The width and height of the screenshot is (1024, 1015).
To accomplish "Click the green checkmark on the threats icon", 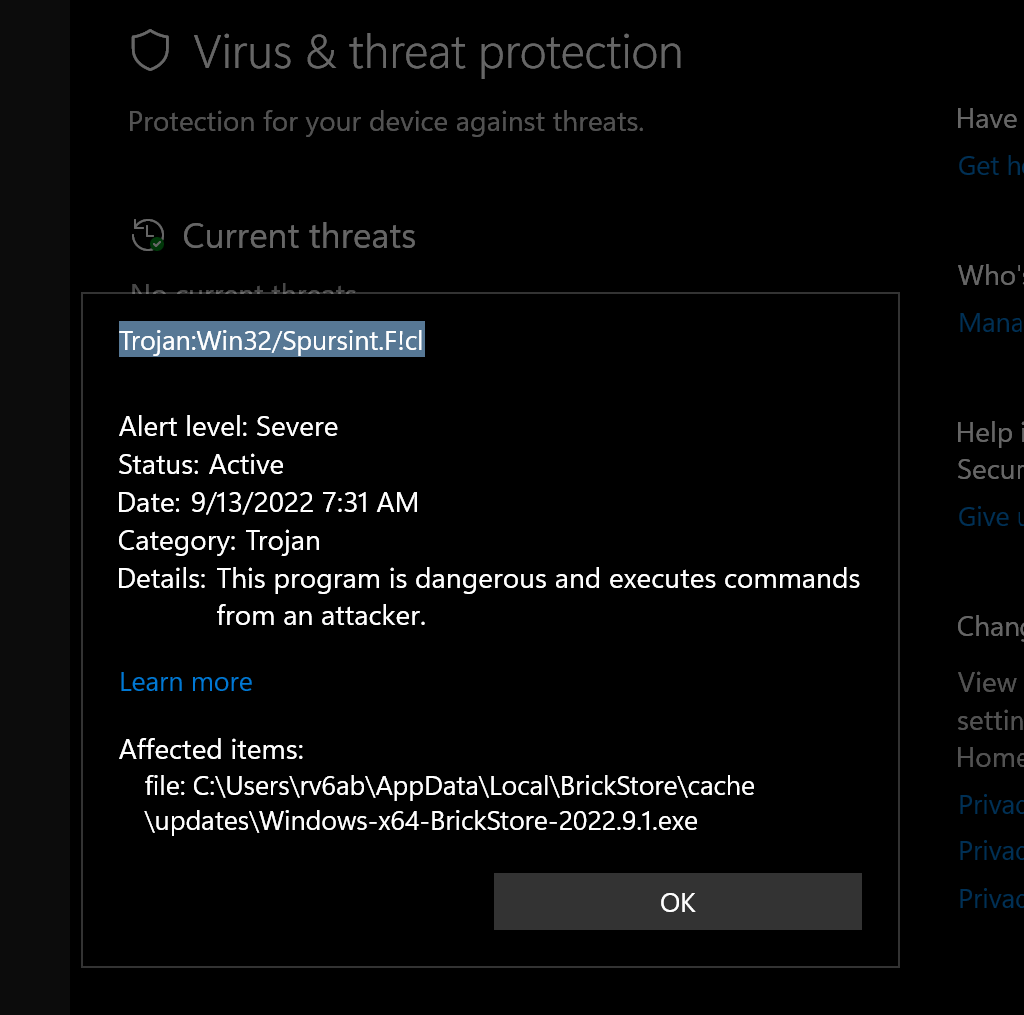I will tap(156, 243).
